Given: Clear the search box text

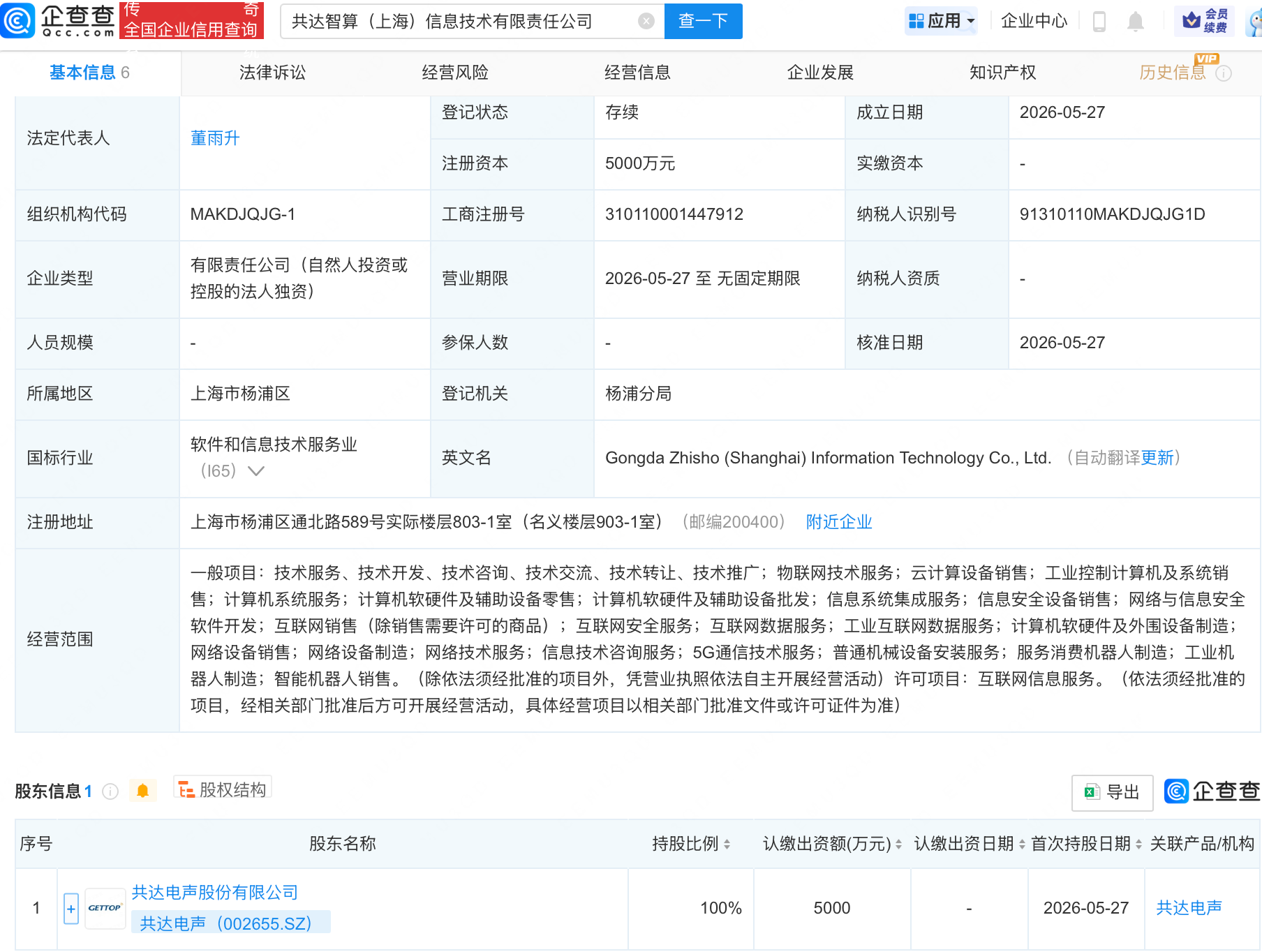Looking at the screenshot, I should [646, 22].
